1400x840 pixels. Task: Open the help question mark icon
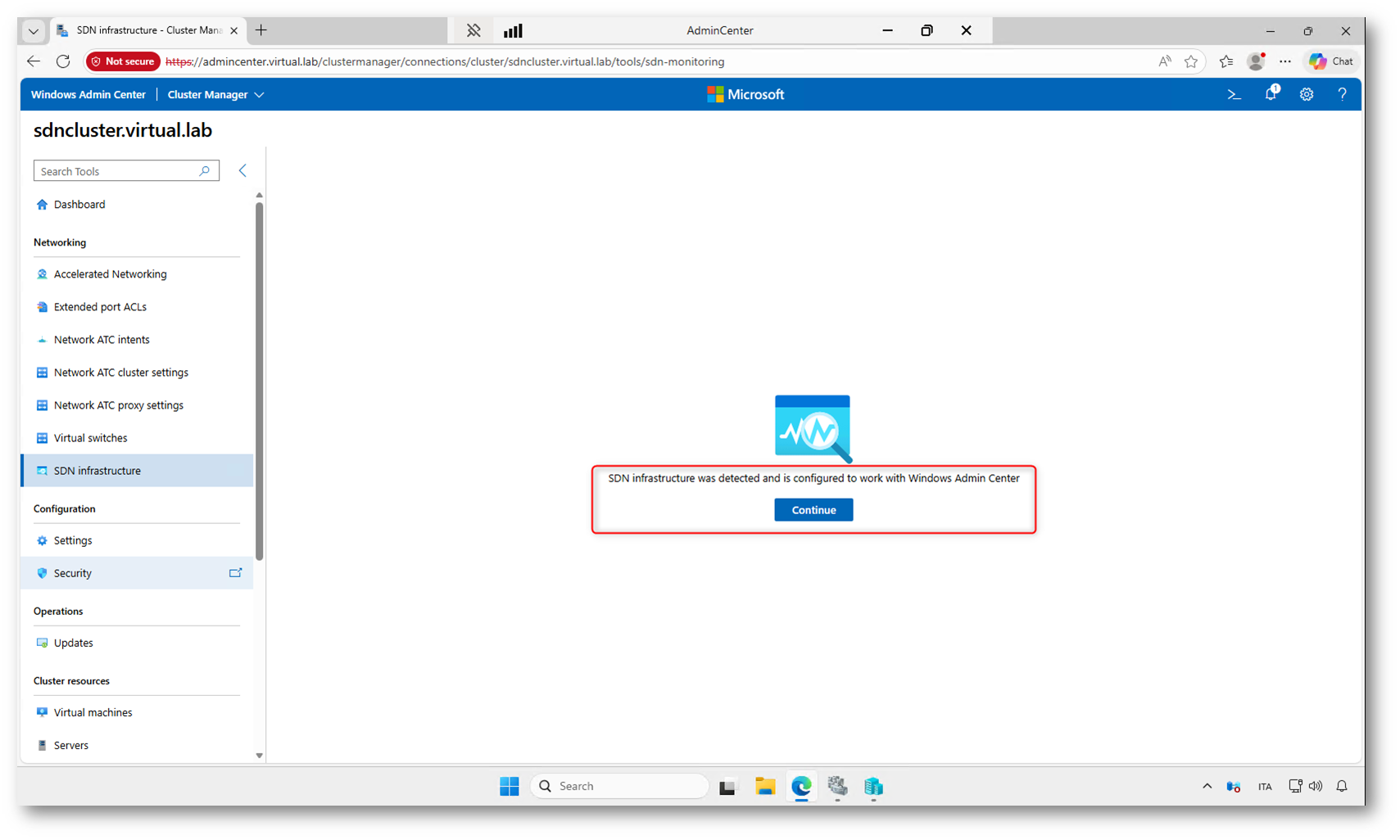click(1342, 95)
